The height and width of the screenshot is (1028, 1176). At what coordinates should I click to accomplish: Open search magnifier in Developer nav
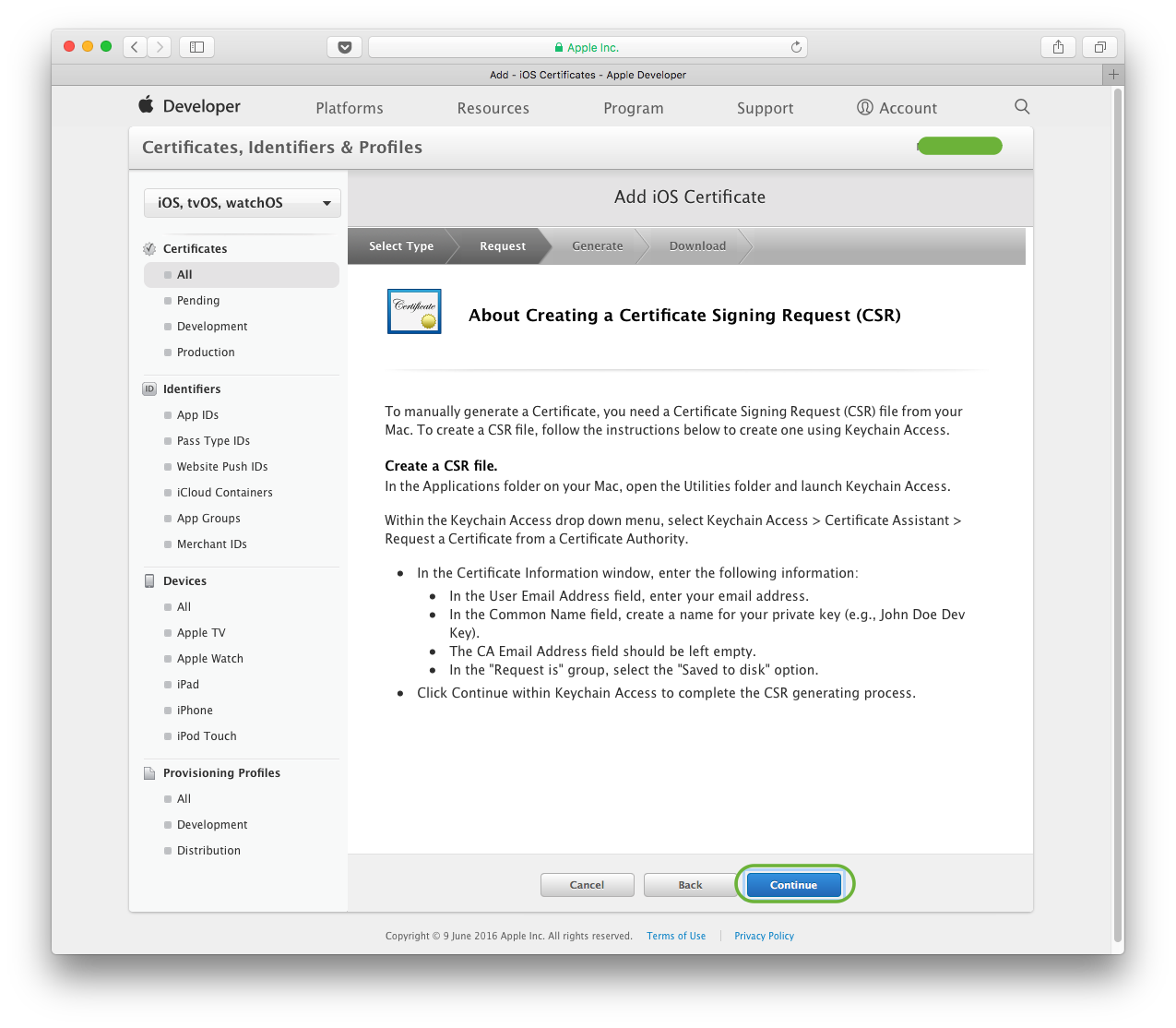(1022, 107)
